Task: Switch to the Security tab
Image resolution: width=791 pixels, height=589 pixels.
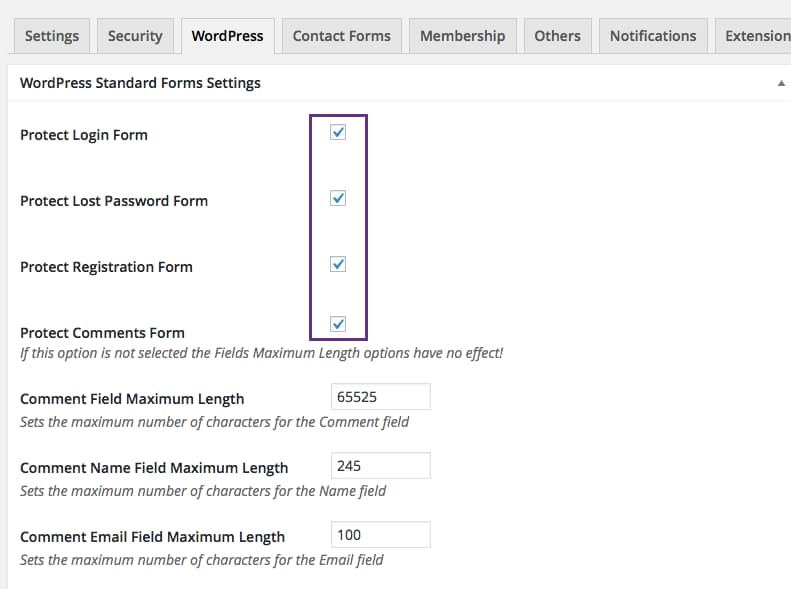Action: pyautogui.click(x=135, y=36)
